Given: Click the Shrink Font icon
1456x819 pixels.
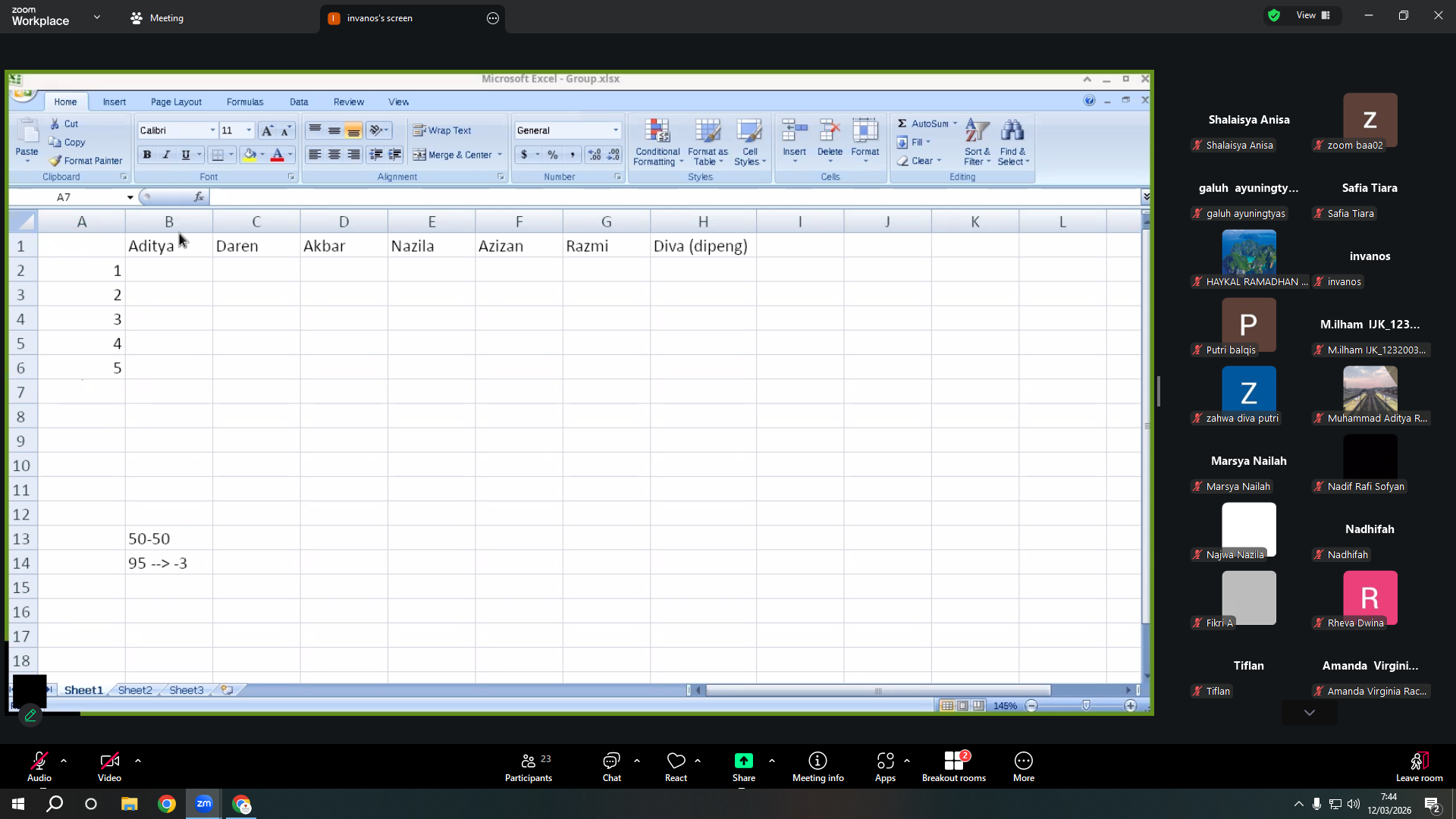Looking at the screenshot, I should [x=285, y=130].
